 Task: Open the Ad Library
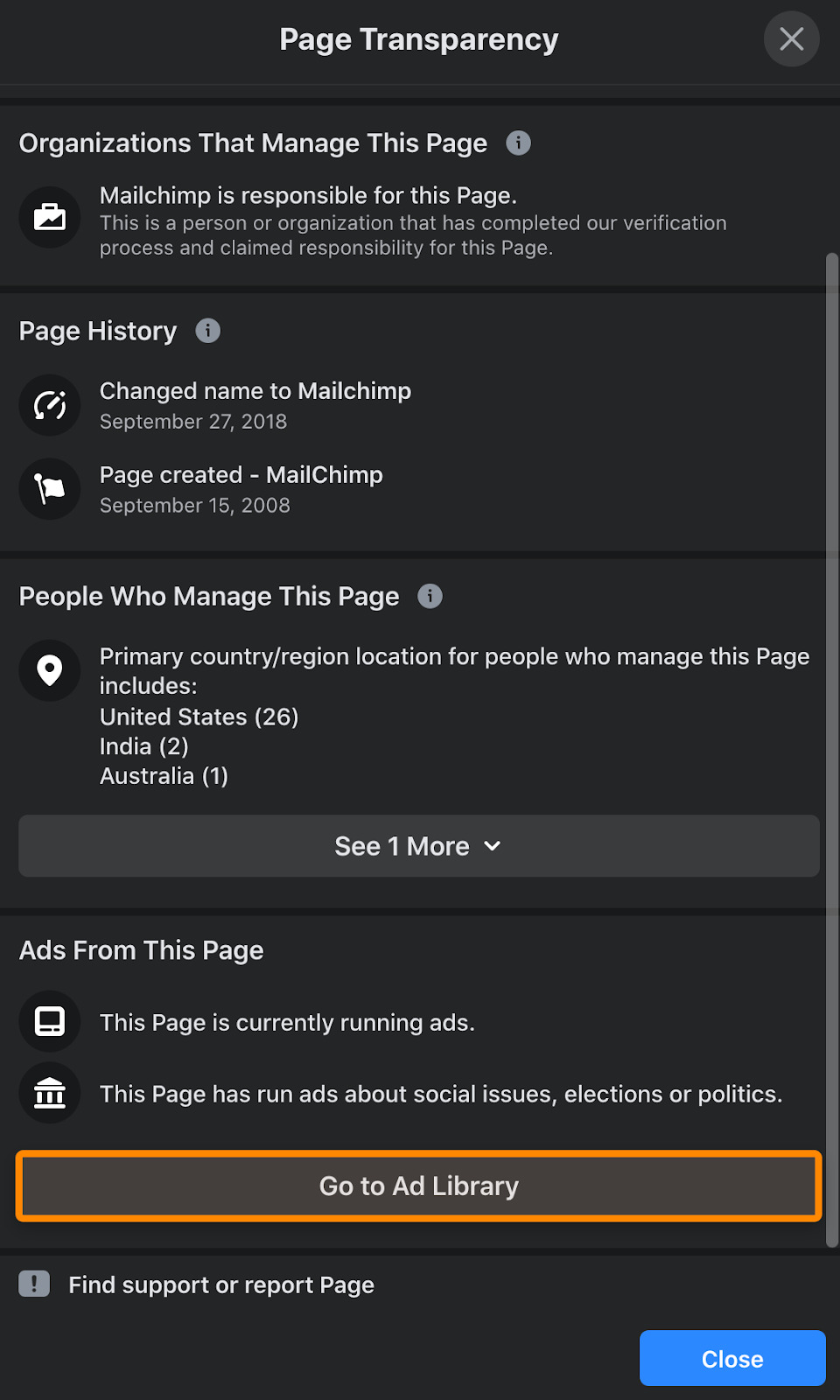click(418, 1186)
